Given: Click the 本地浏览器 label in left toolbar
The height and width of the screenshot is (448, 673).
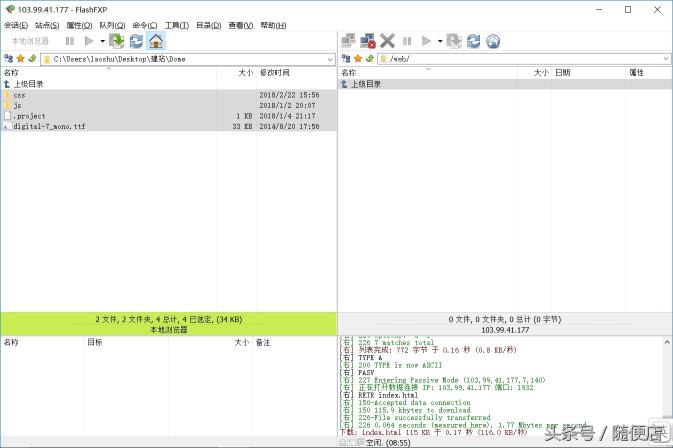Looking at the screenshot, I should pyautogui.click(x=30, y=41).
